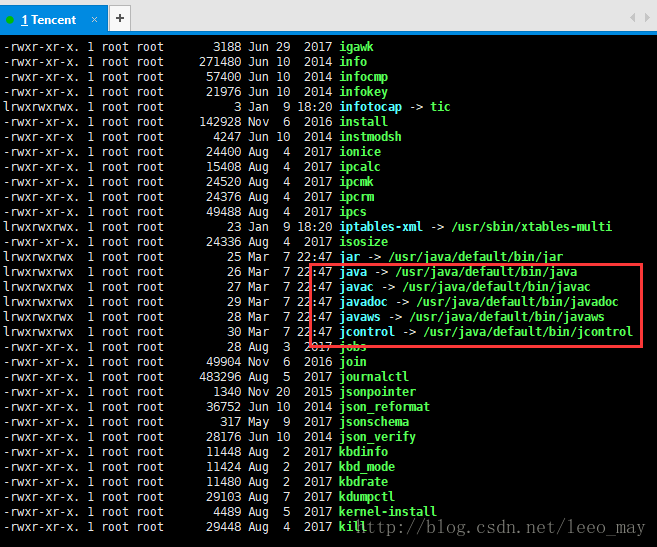This screenshot has width=657, height=547.
Task: Click the json_verify filename
Action: (x=378, y=437)
